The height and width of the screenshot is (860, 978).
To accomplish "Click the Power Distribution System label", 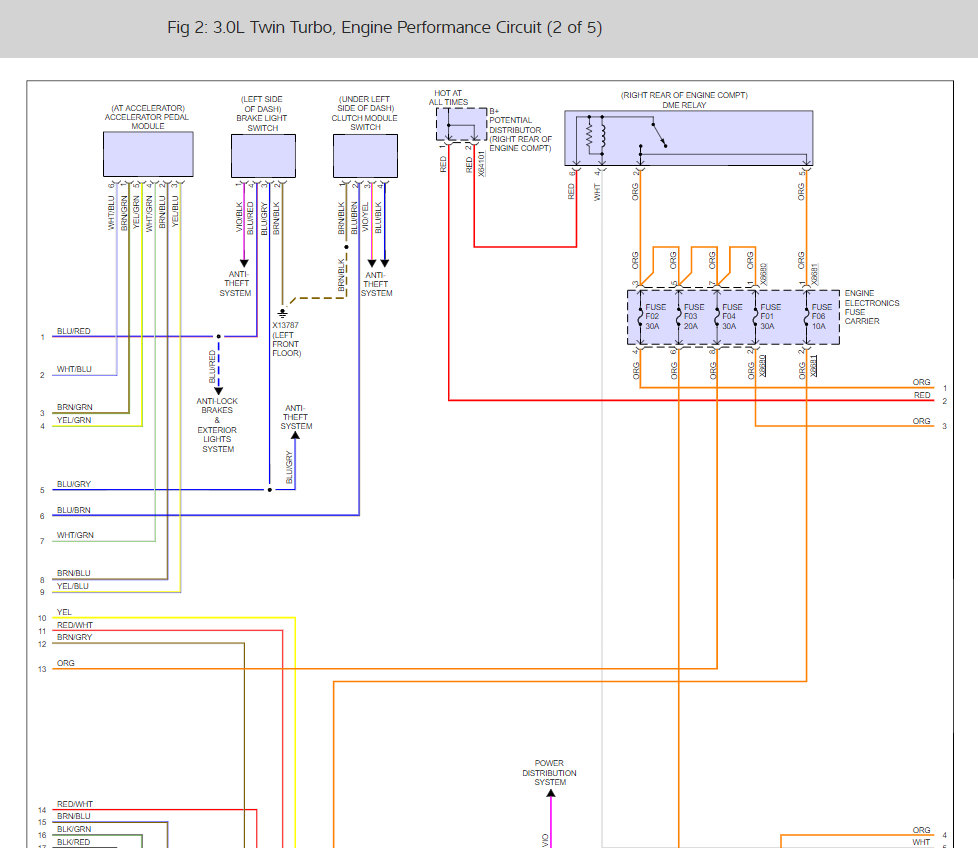I will 550,773.
